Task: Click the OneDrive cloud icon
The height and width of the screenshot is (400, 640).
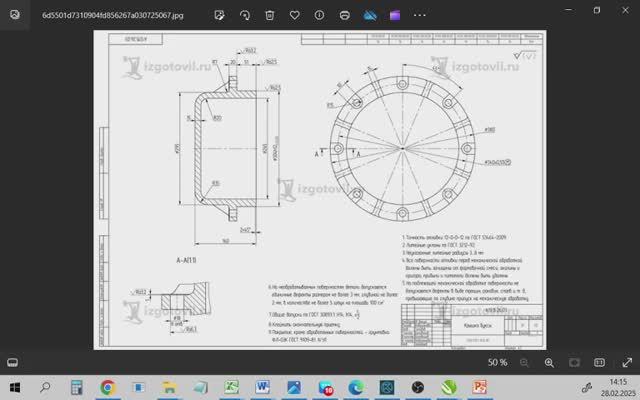Action: (370, 16)
